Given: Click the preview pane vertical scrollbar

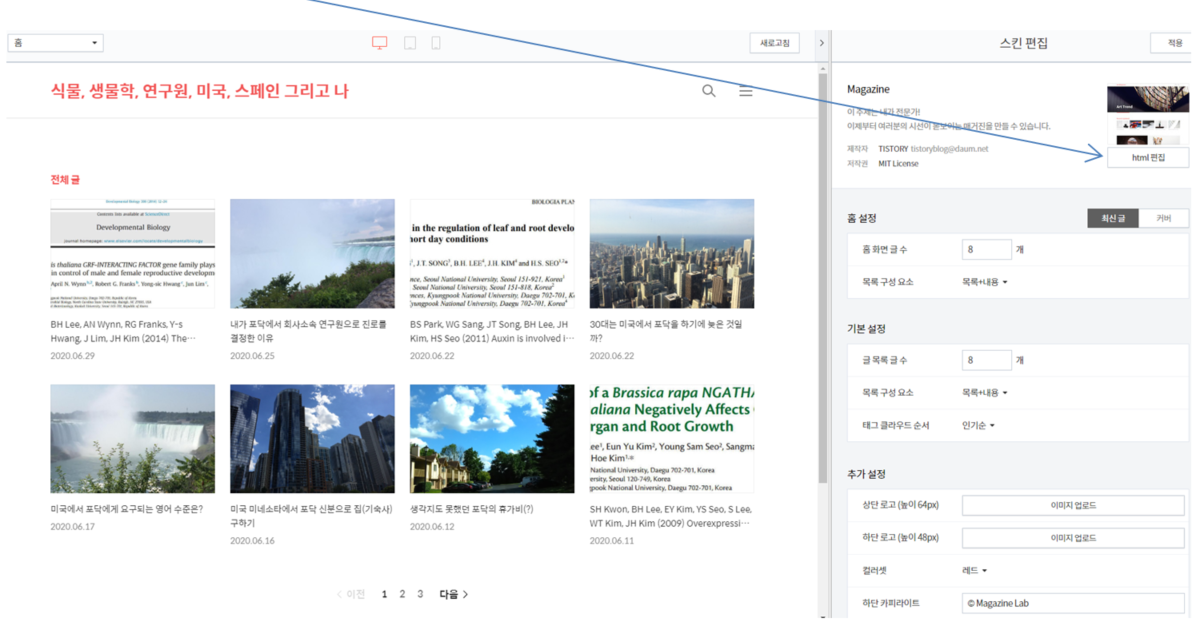Looking at the screenshot, I should tap(822, 278).
